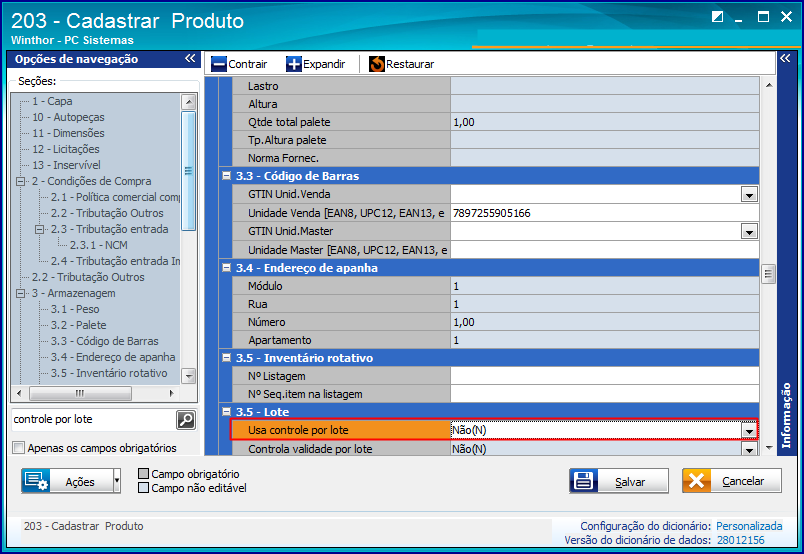Click the Campo não editável legend box
Viewport: 804px width, 554px height.
144,487
